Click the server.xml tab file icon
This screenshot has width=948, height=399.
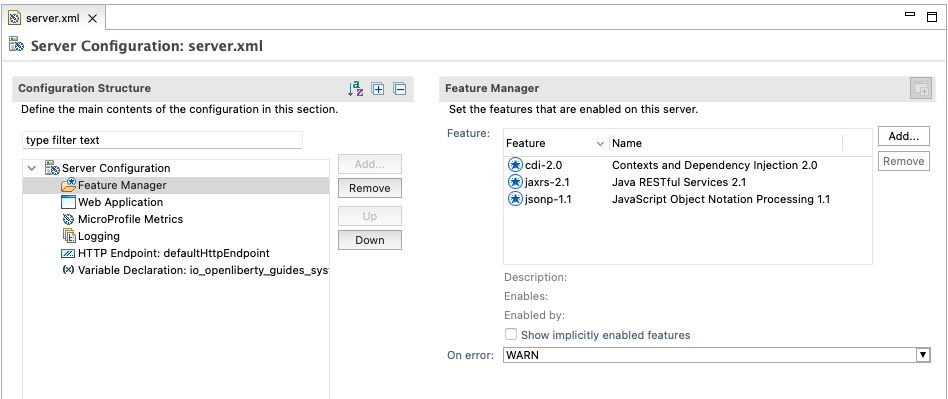point(15,18)
